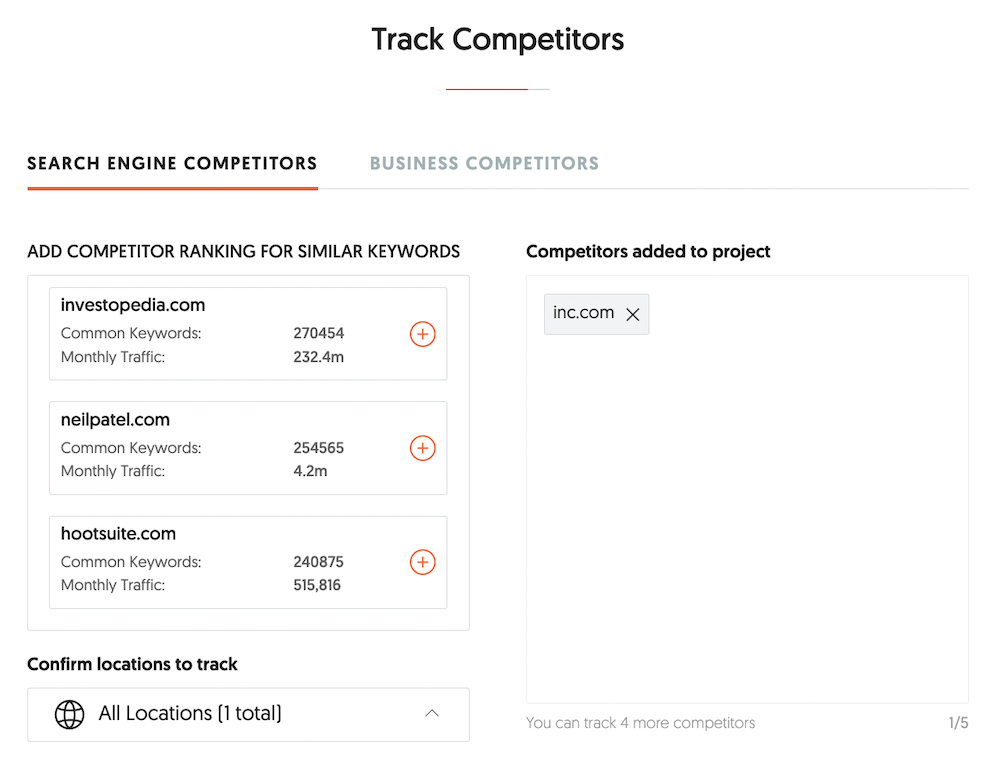Select the Search Engine Competitors tab
The height and width of the screenshot is (775, 1000).
point(172,163)
